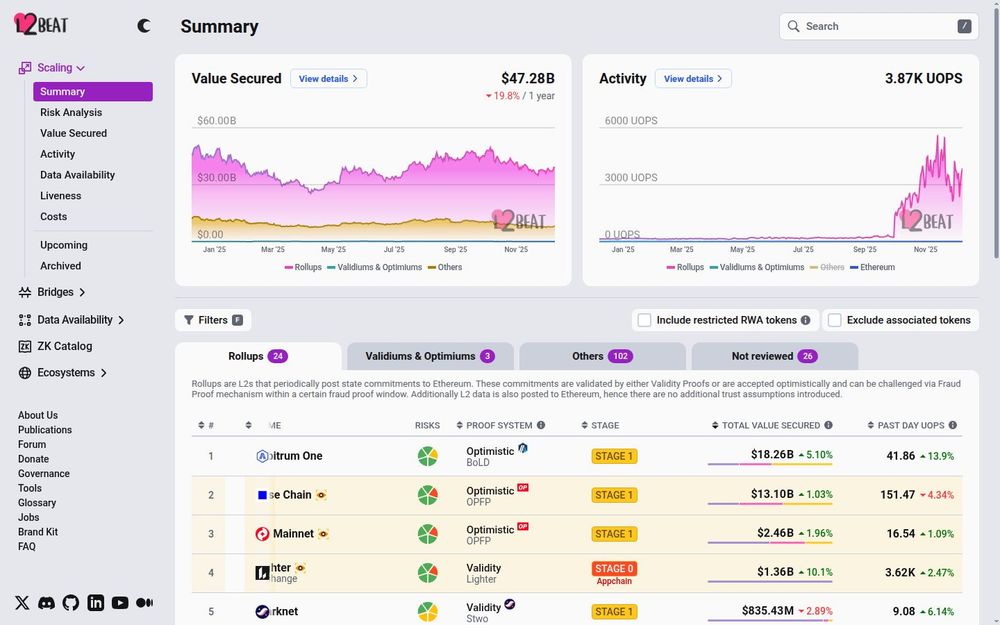The height and width of the screenshot is (625, 1000).
Task: Focus the Search field
Action: click(879, 26)
